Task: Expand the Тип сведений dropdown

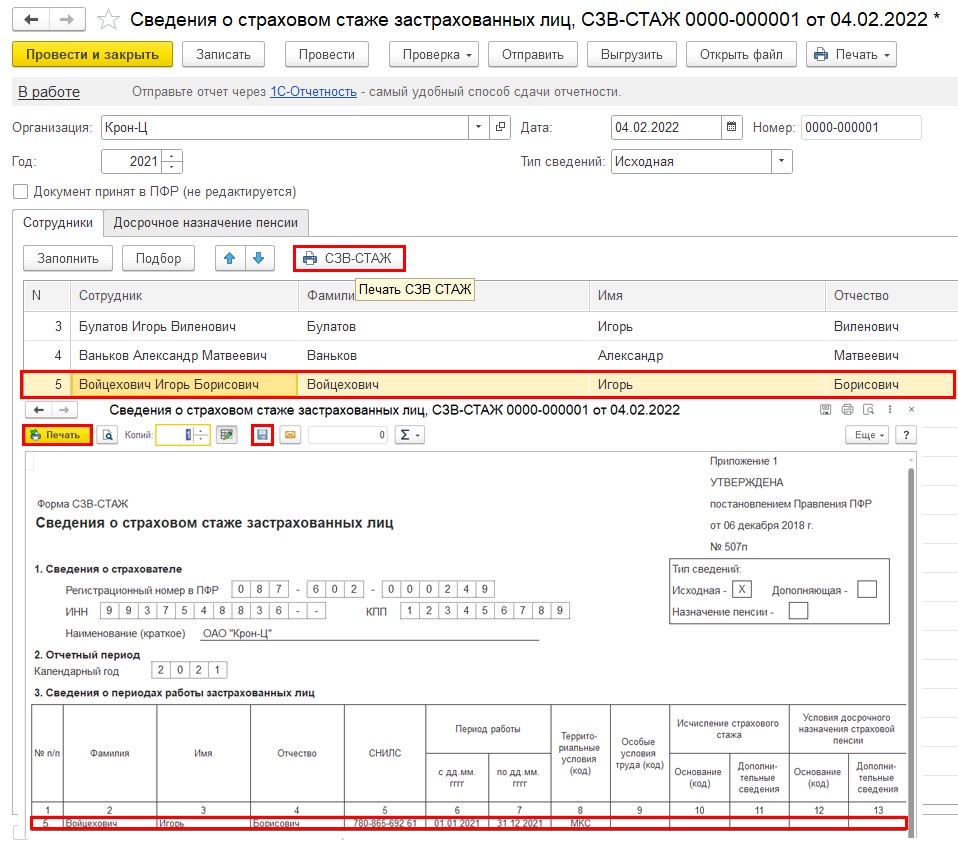Action: tap(781, 161)
